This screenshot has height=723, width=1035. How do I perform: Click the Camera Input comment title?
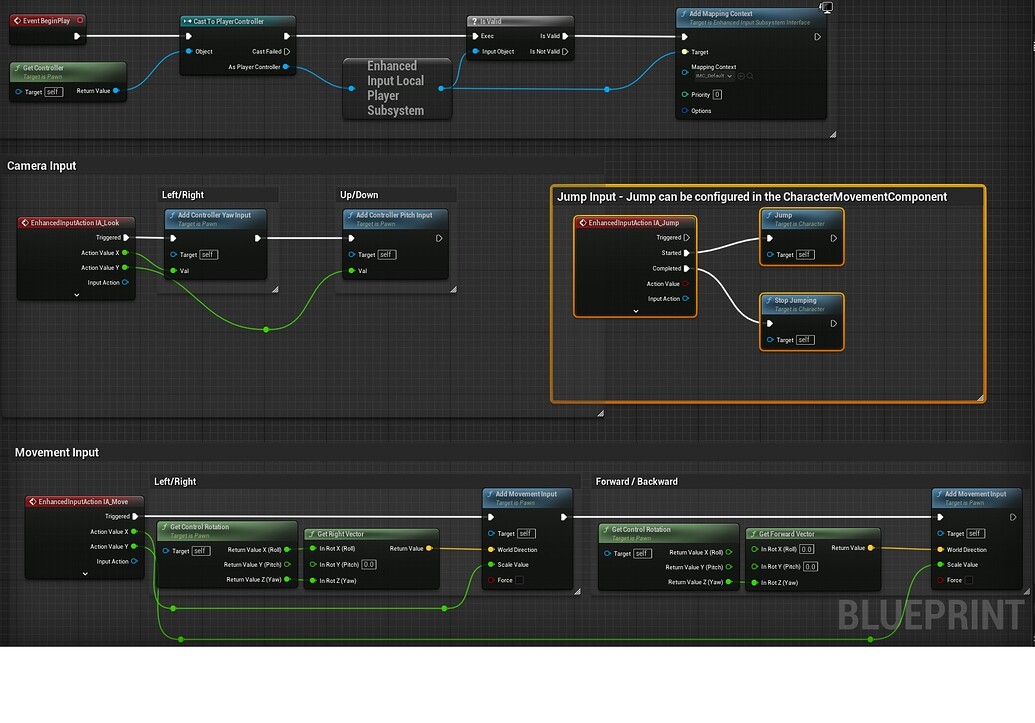42,166
